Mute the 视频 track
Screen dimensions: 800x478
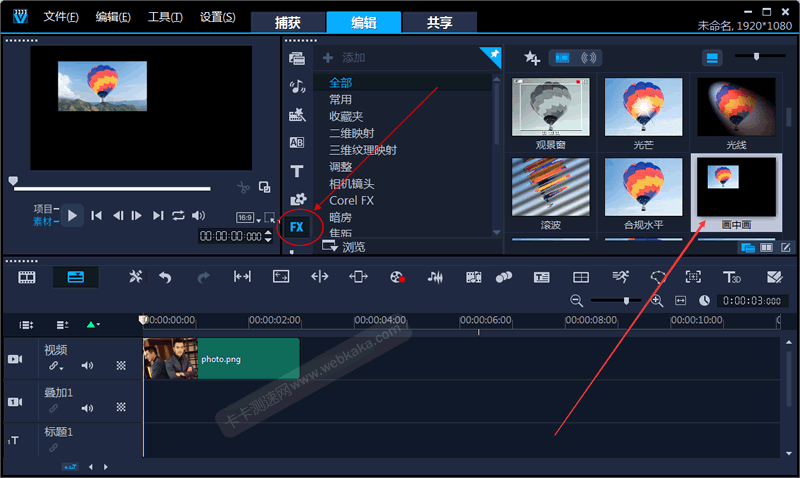[87, 365]
